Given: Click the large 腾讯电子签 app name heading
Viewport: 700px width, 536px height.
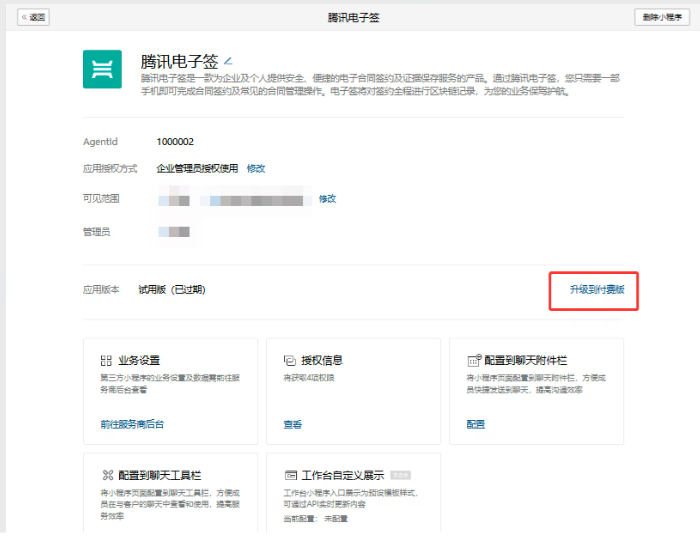Looking at the screenshot, I should pos(179,62).
